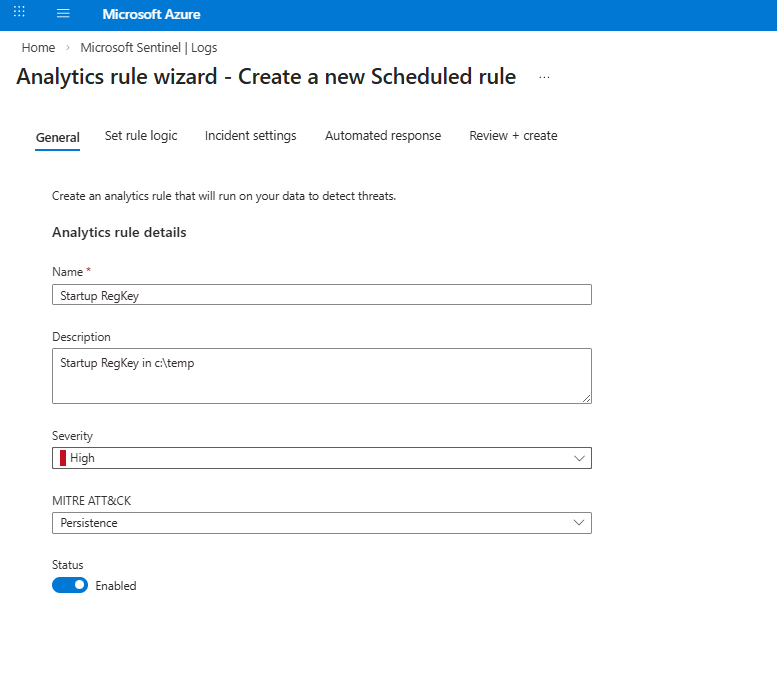Switch to the Set rule logic tab

141,136
